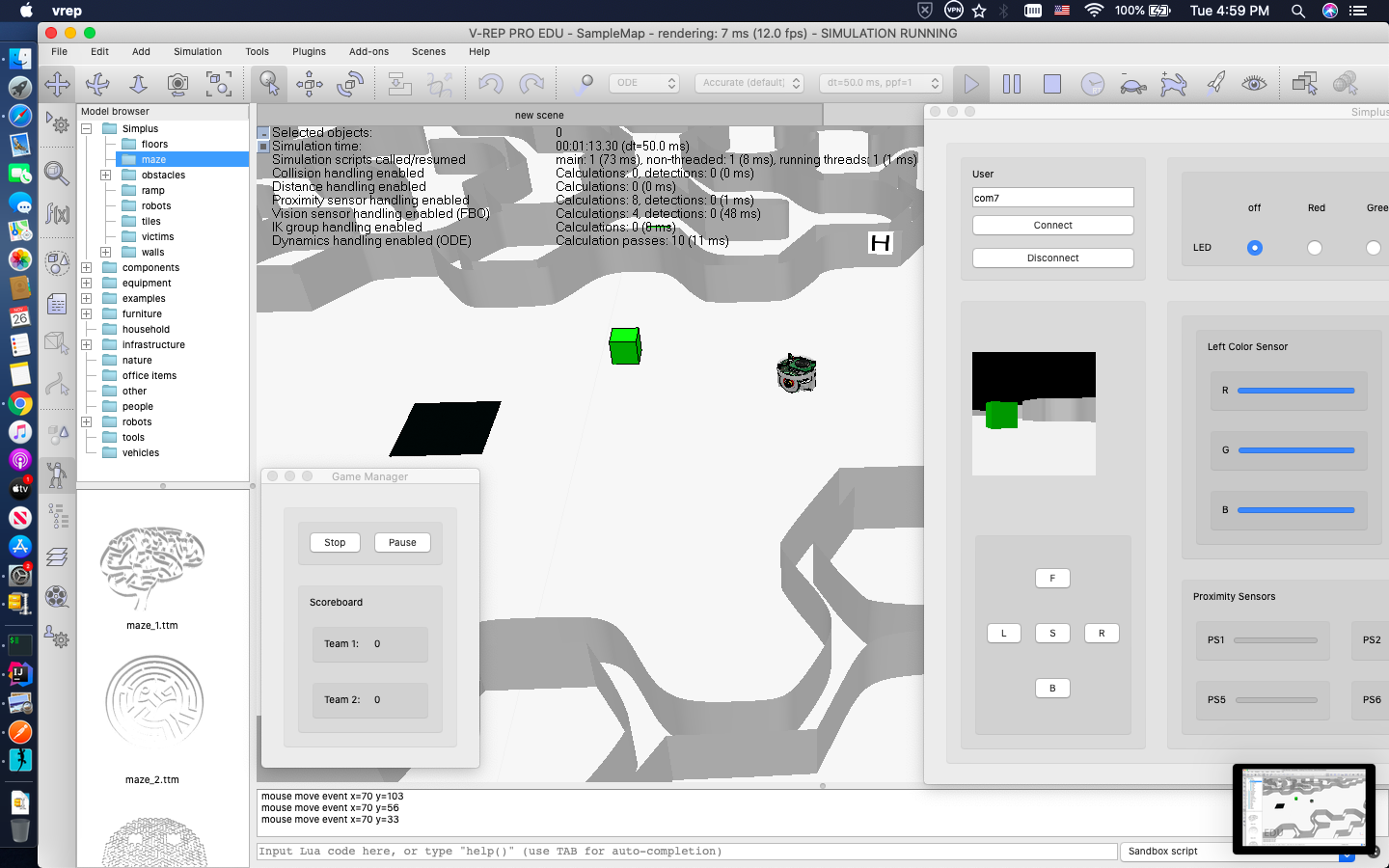Expand the obstacles folder
Image resolution: width=1389 pixels, height=868 pixels.
pyautogui.click(x=106, y=175)
